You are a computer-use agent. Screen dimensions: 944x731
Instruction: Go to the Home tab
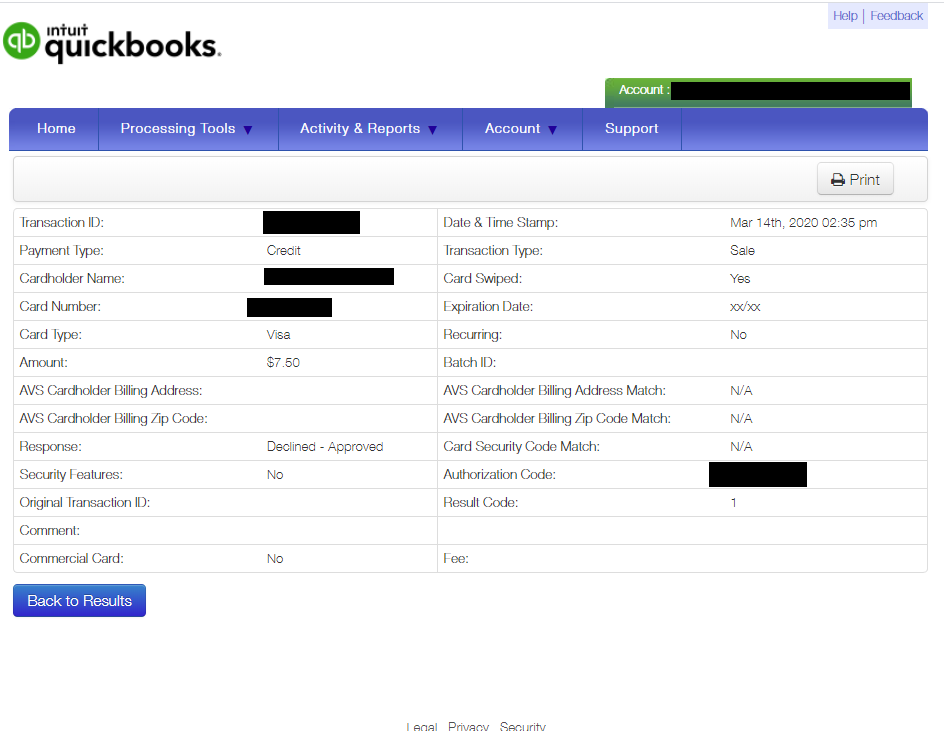(x=56, y=128)
